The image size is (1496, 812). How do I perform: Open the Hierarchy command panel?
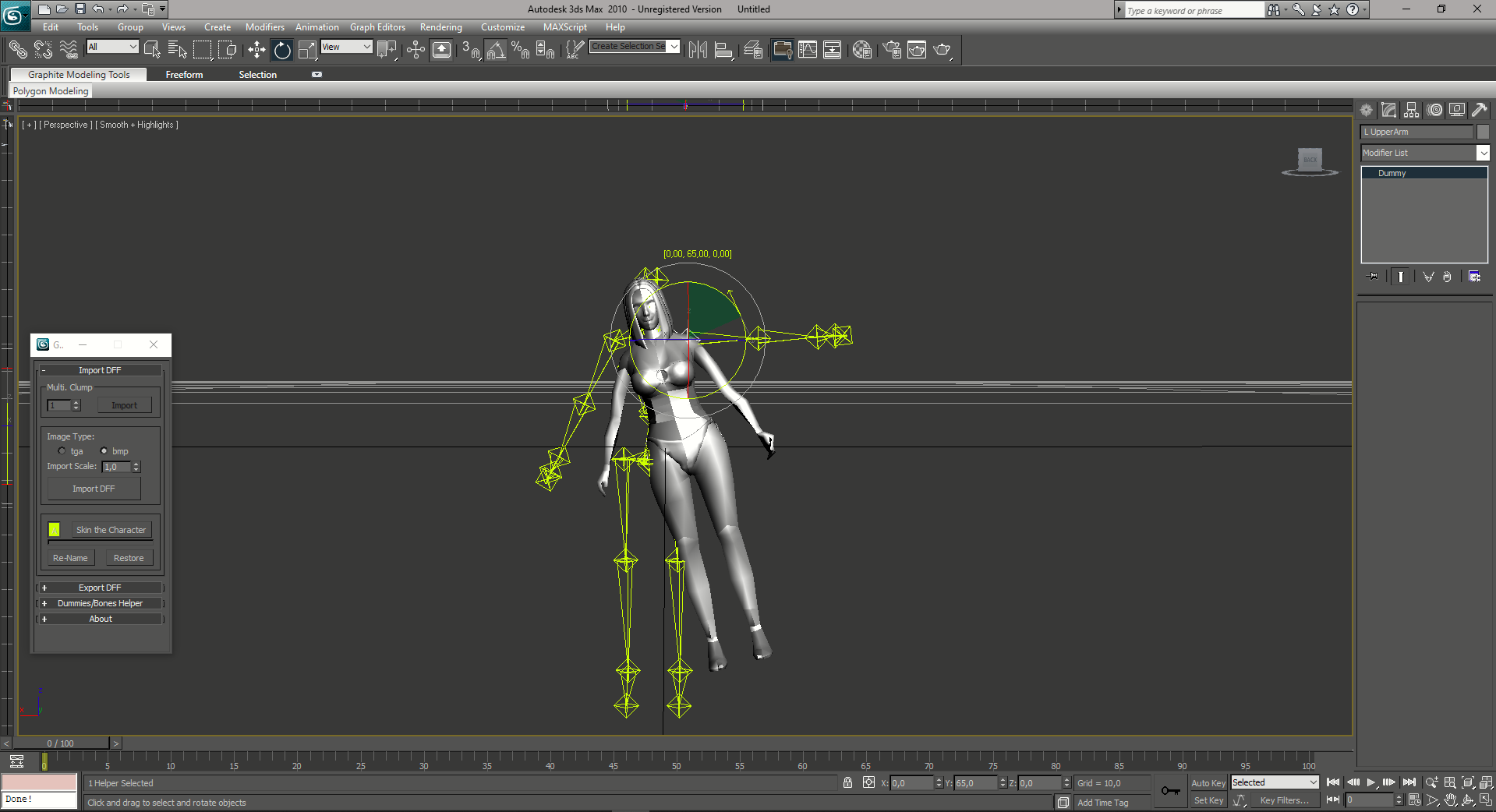pyautogui.click(x=1412, y=110)
